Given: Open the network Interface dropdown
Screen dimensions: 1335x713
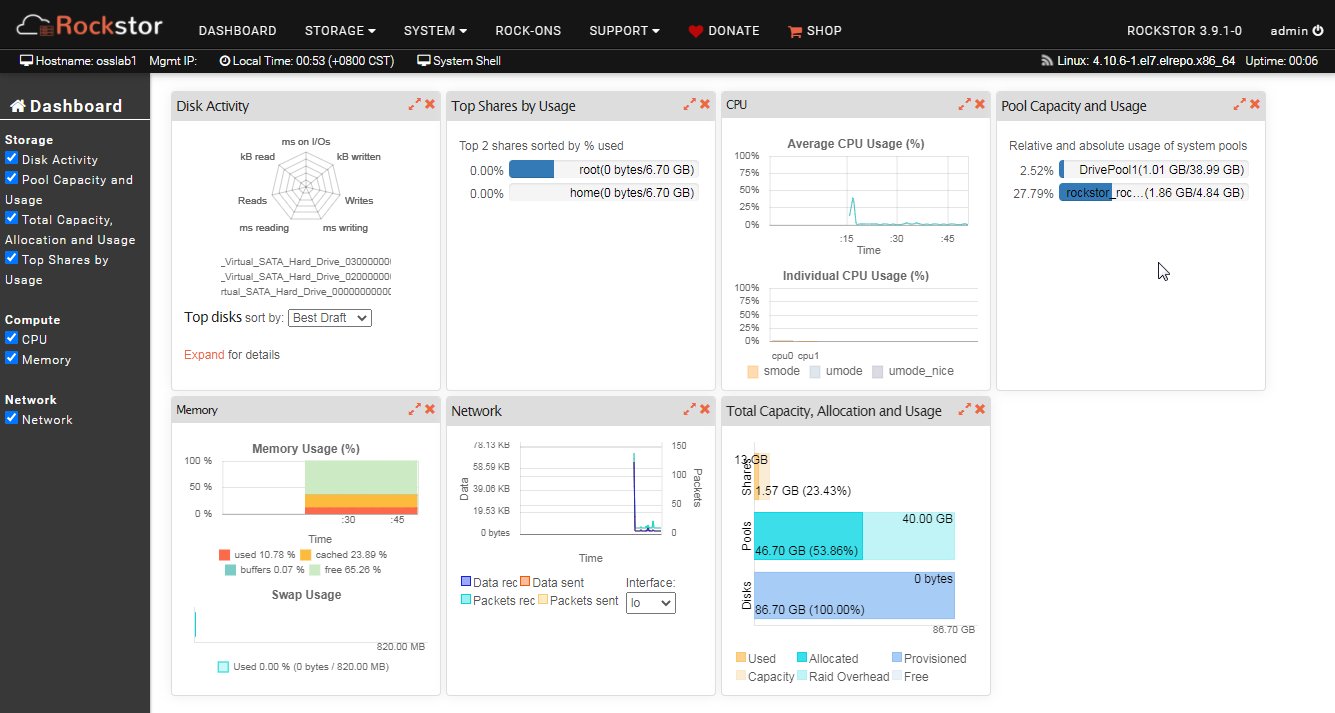Looking at the screenshot, I should 650,603.
